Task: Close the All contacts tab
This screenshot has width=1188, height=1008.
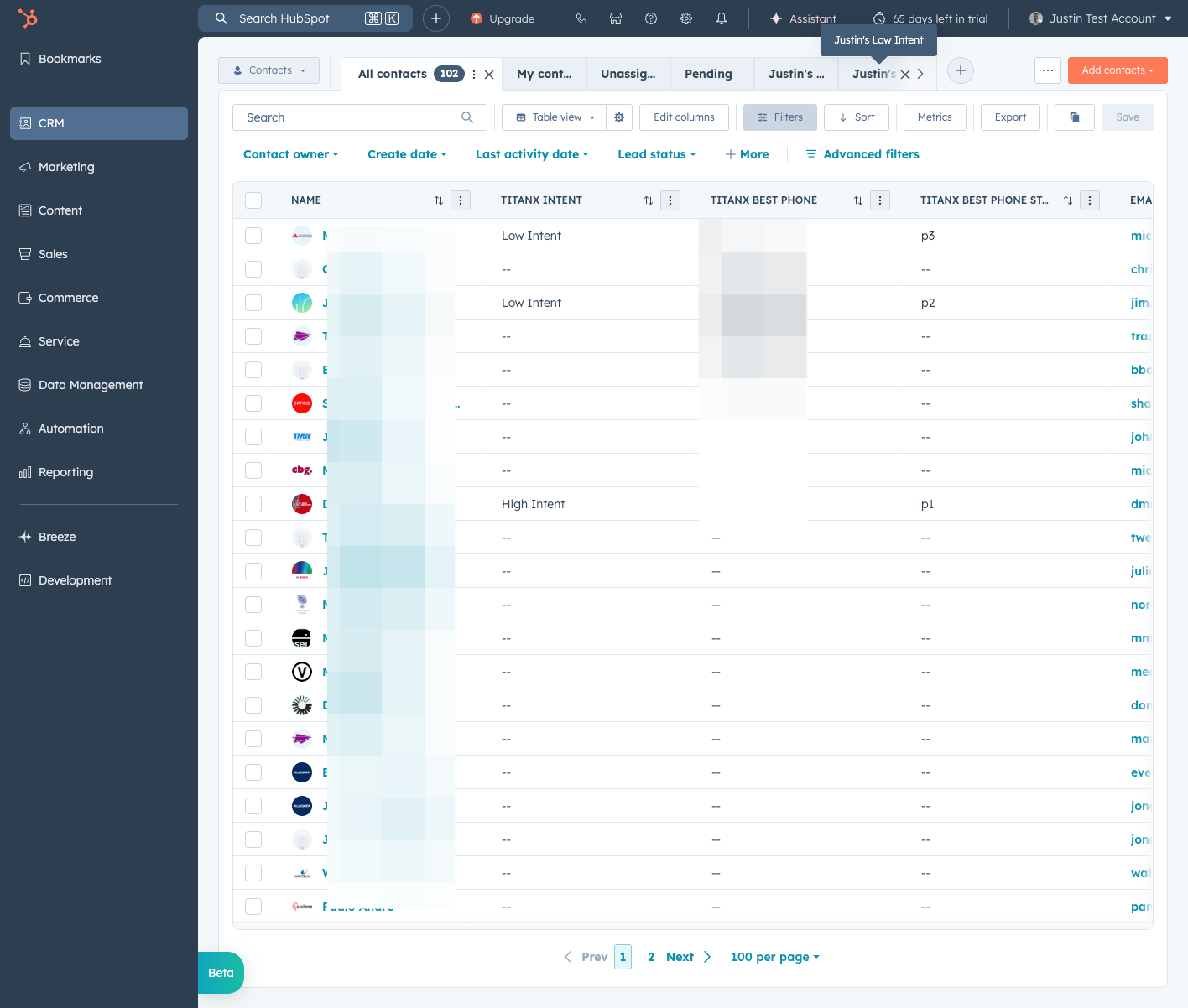Action: tap(489, 74)
